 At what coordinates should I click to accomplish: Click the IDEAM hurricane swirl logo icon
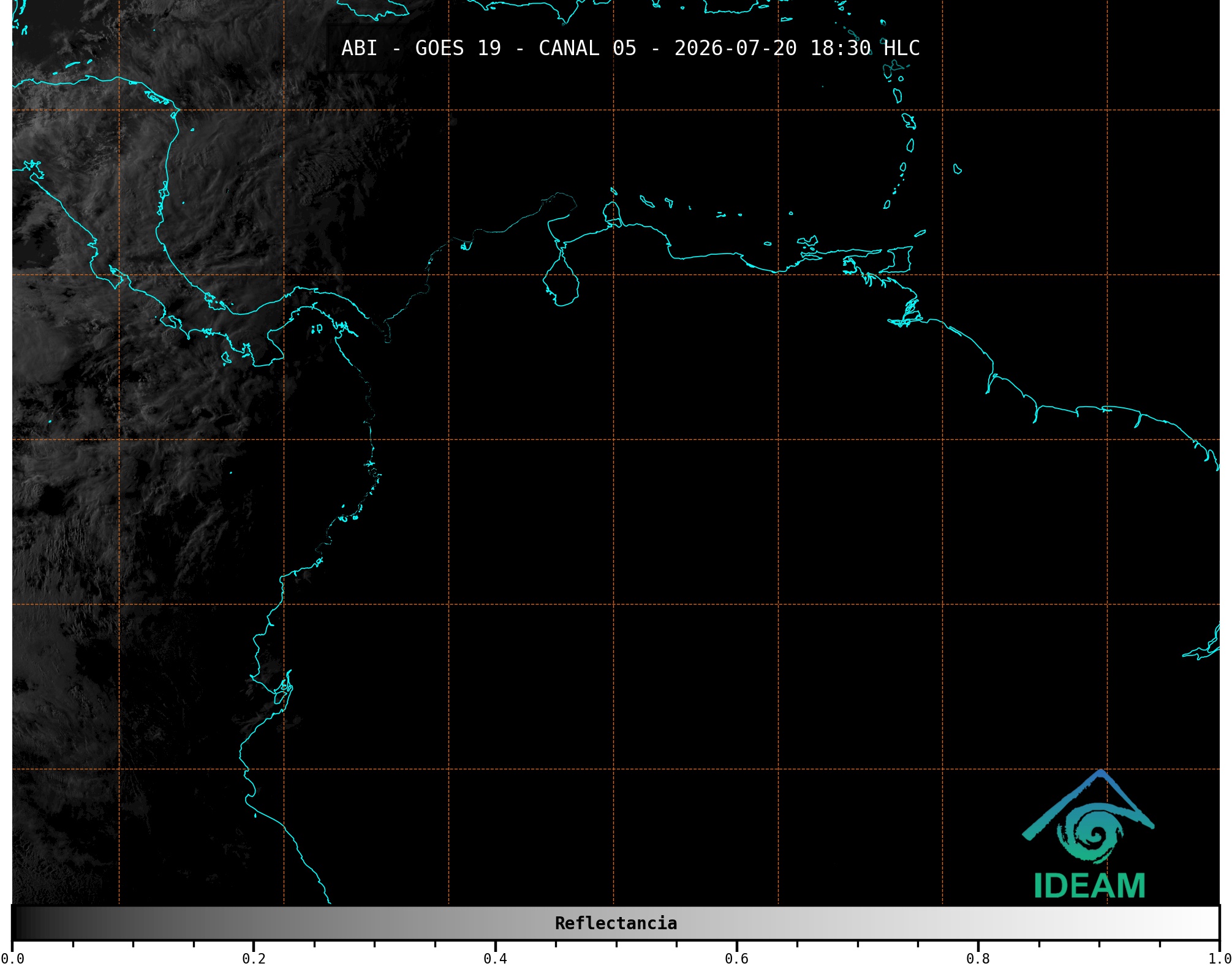pos(1088,817)
